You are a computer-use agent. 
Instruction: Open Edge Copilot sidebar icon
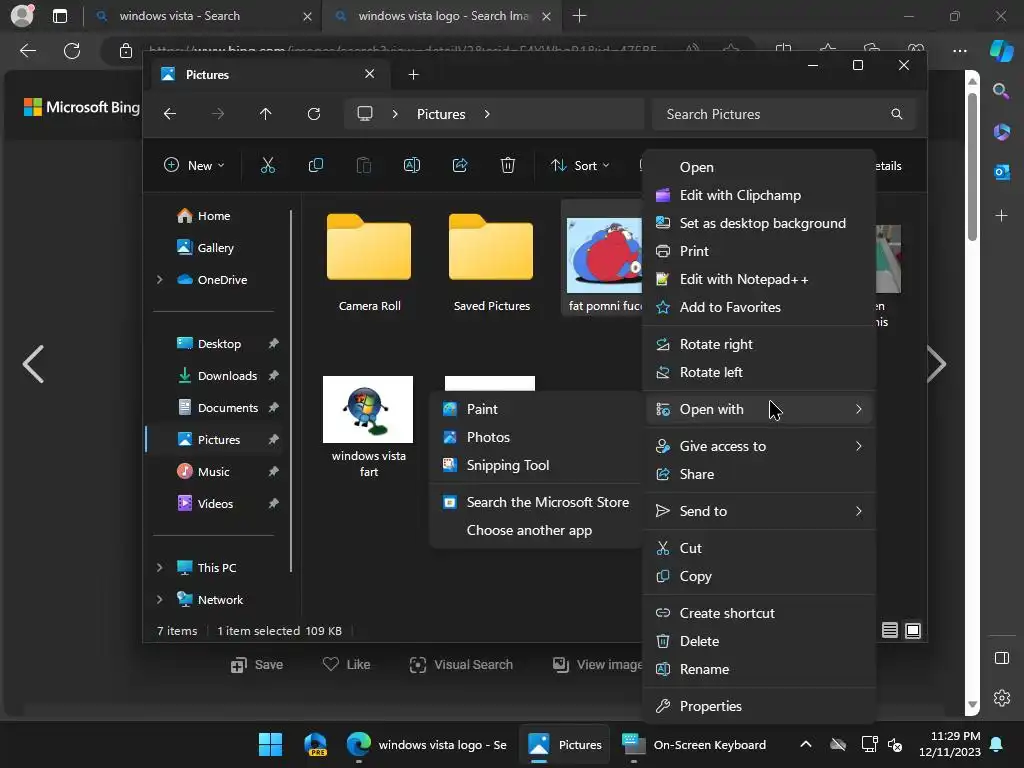pos(1001,50)
